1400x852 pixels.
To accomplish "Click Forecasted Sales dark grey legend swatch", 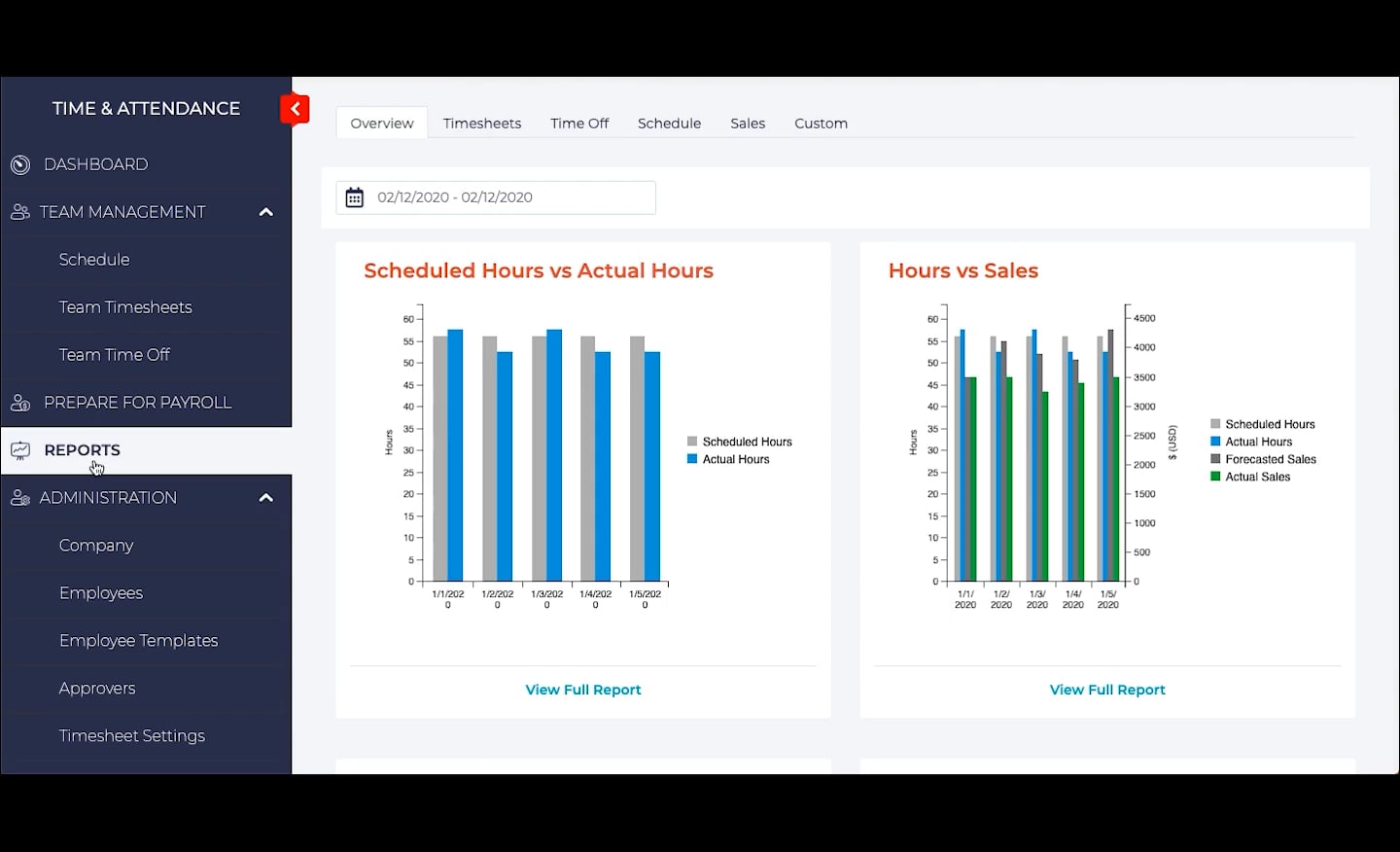I will (x=1215, y=459).
